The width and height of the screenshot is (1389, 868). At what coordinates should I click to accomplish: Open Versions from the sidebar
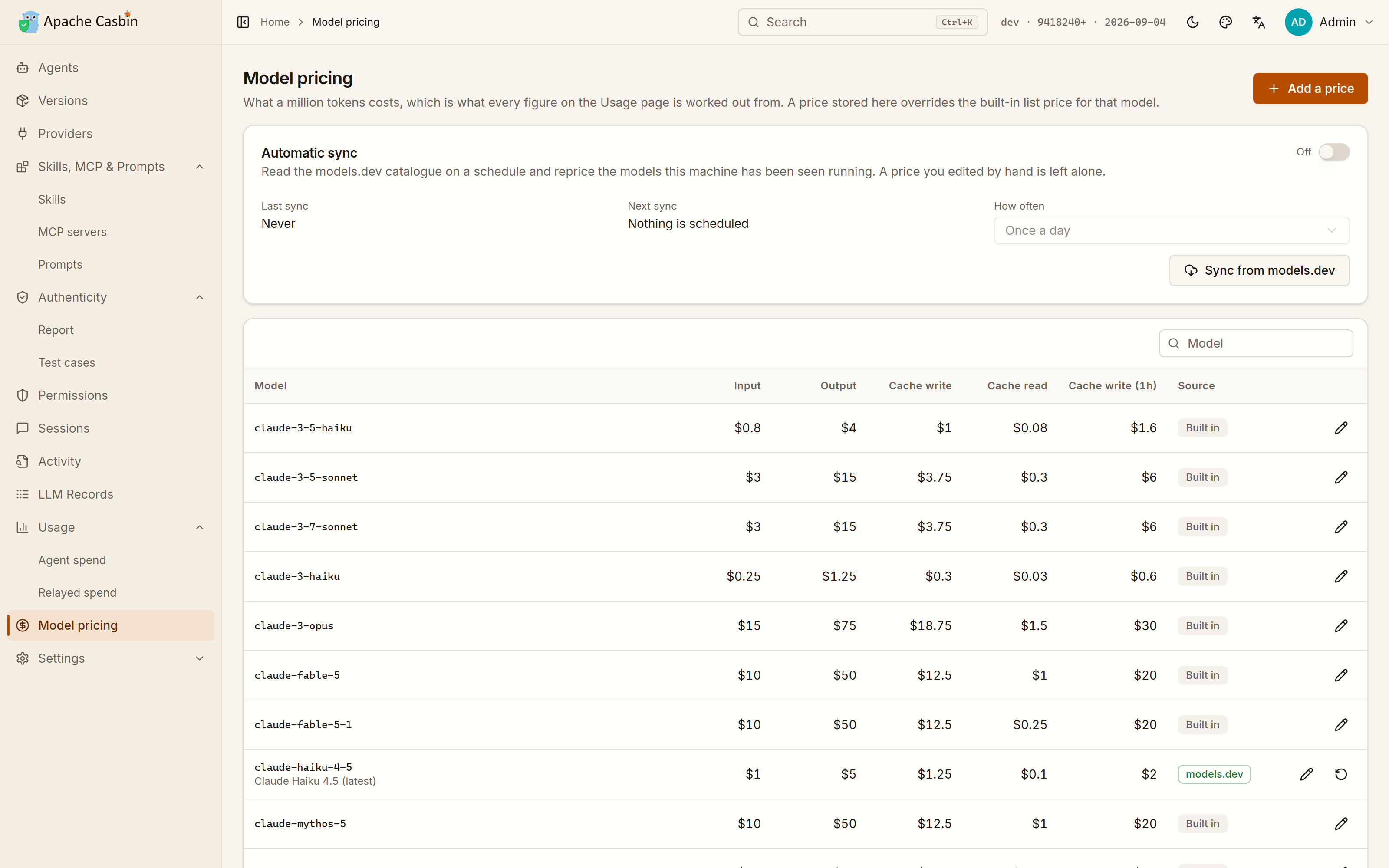[111, 100]
